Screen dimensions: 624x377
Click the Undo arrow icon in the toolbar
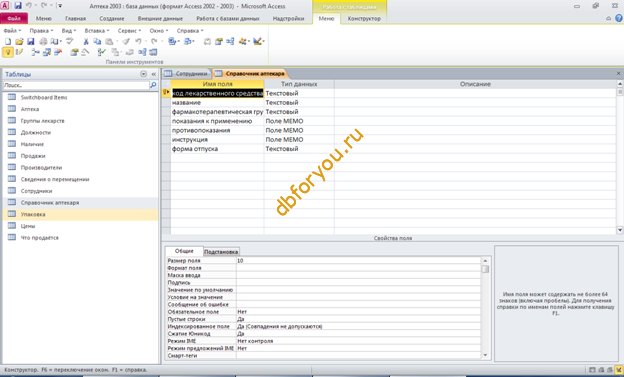click(x=138, y=41)
